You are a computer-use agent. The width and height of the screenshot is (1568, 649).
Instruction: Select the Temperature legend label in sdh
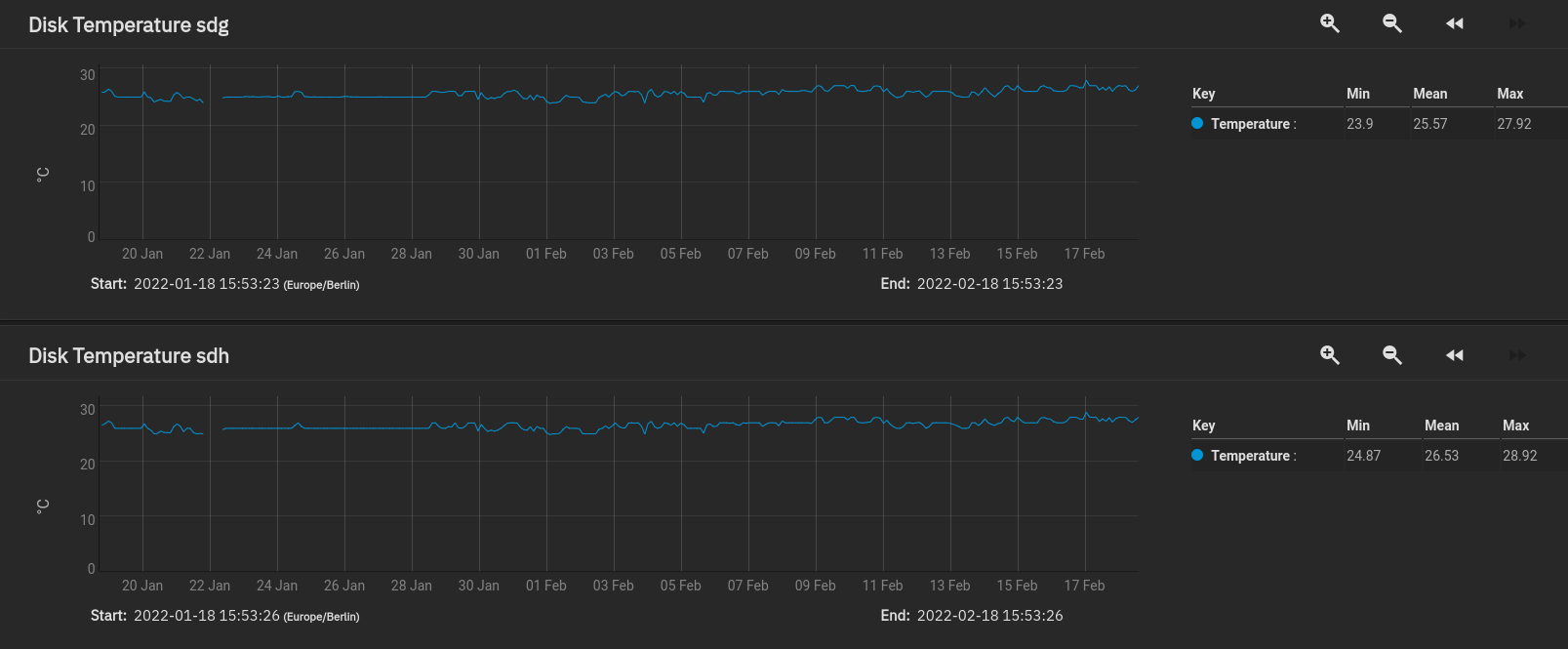point(1250,456)
